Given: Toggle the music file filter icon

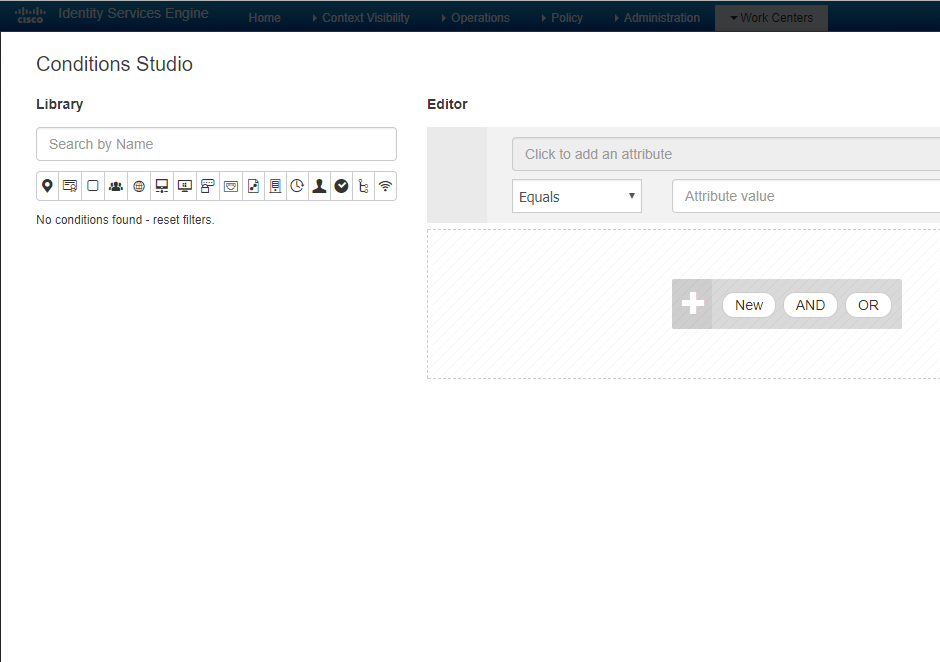Looking at the screenshot, I should 253,186.
